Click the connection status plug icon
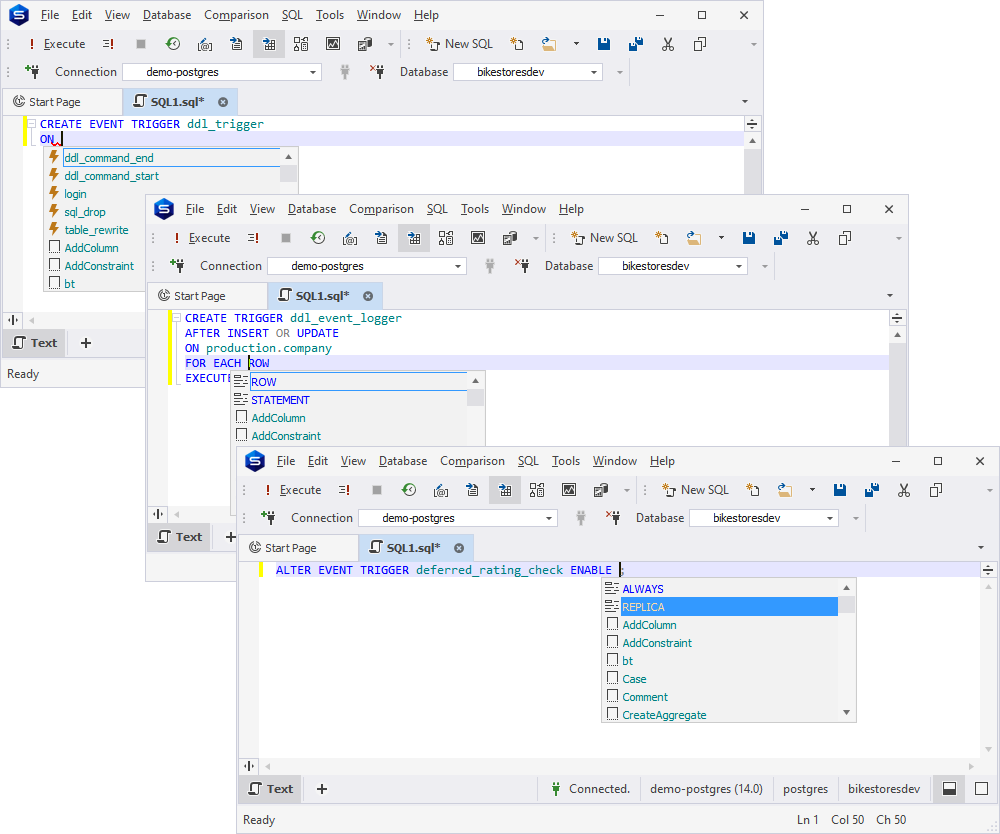Viewport: 1000px width, 834px height. pos(555,789)
